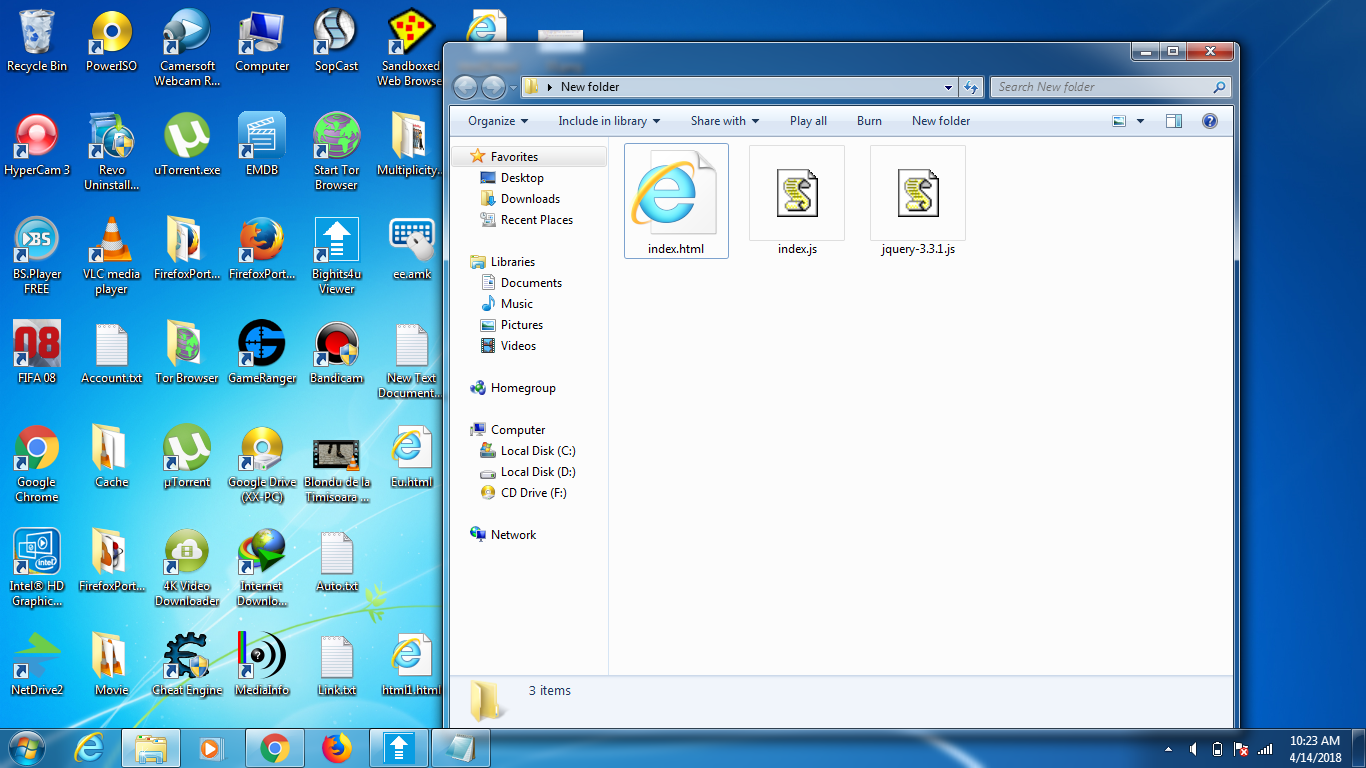The image size is (1366, 768).
Task: Click the Burn toolbar button
Action: click(869, 121)
